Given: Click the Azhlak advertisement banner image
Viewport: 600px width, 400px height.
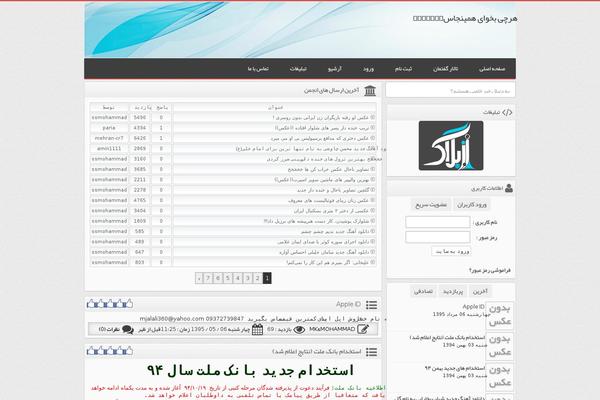Looking at the screenshot, I should click(x=451, y=146).
